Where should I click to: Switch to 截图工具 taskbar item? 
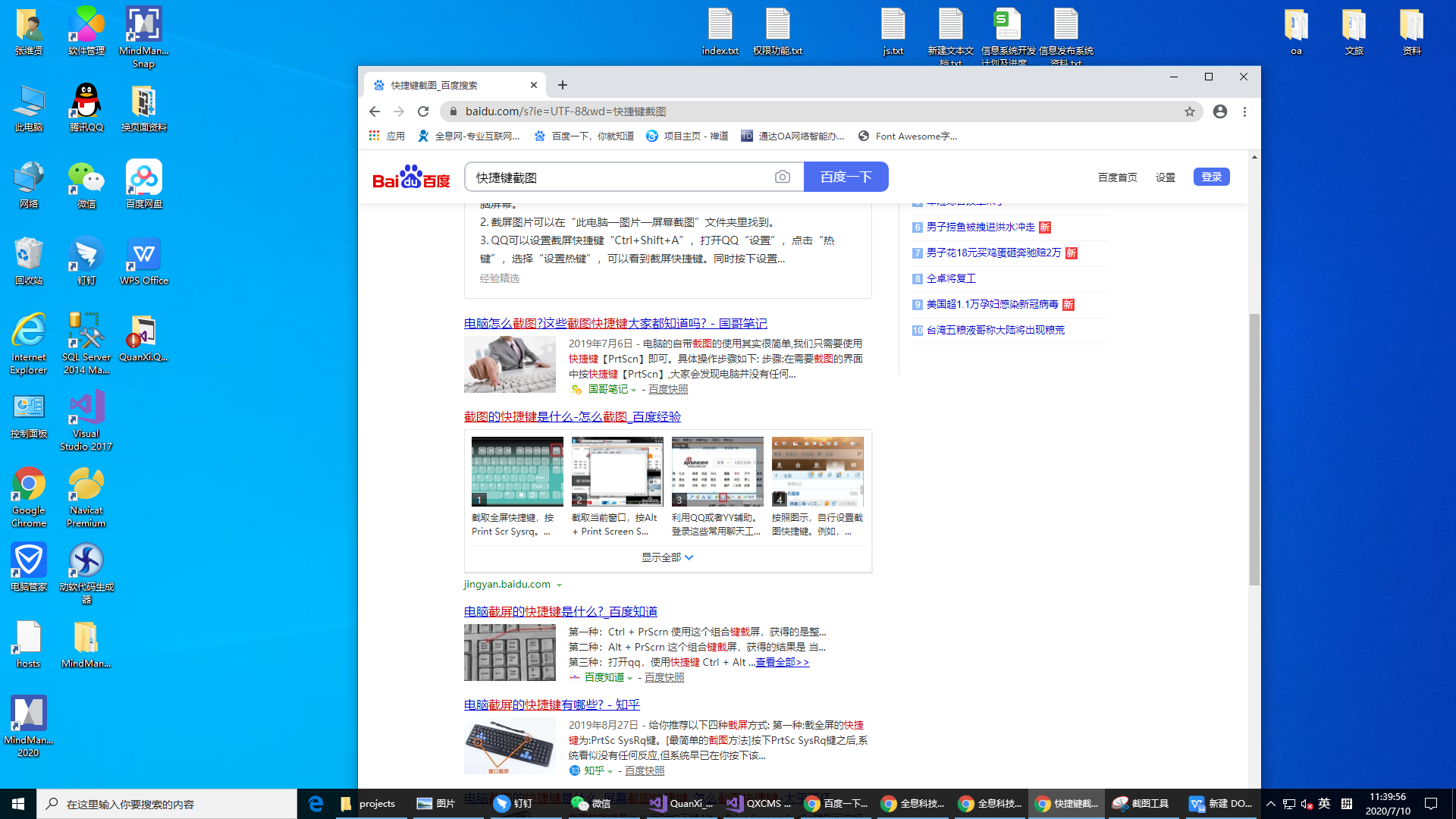(x=1142, y=804)
